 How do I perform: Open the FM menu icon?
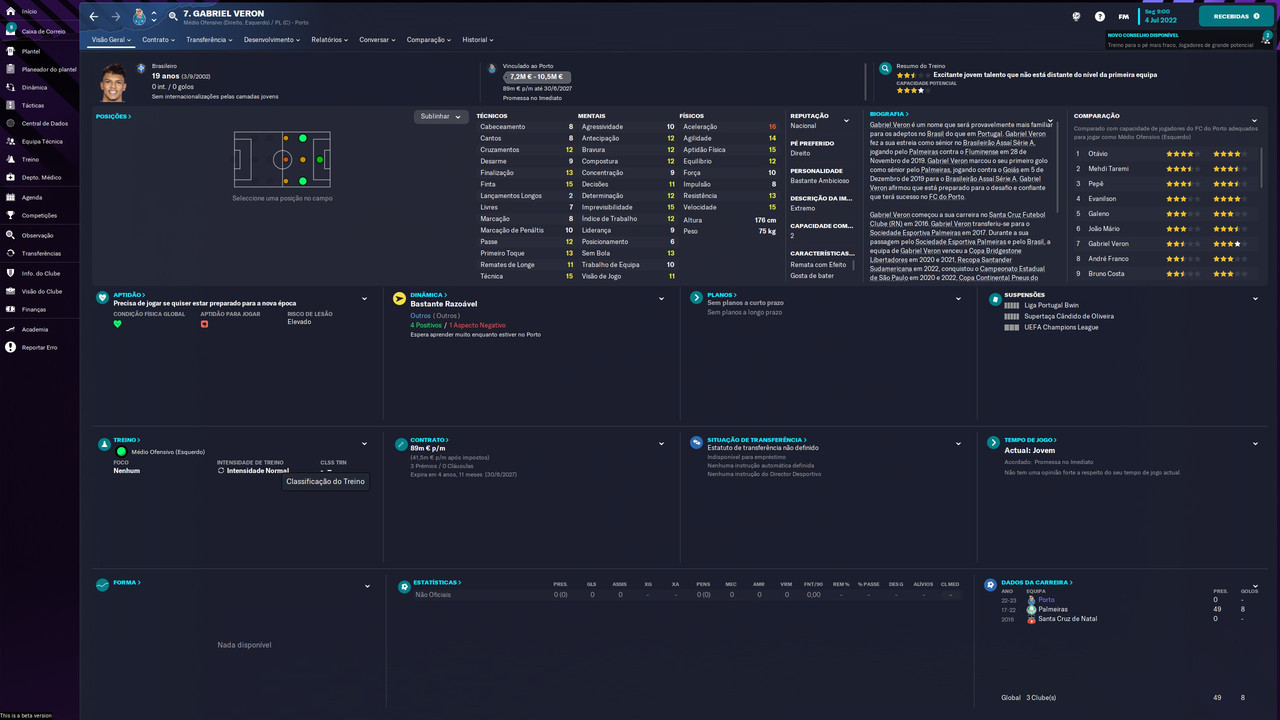1123,16
